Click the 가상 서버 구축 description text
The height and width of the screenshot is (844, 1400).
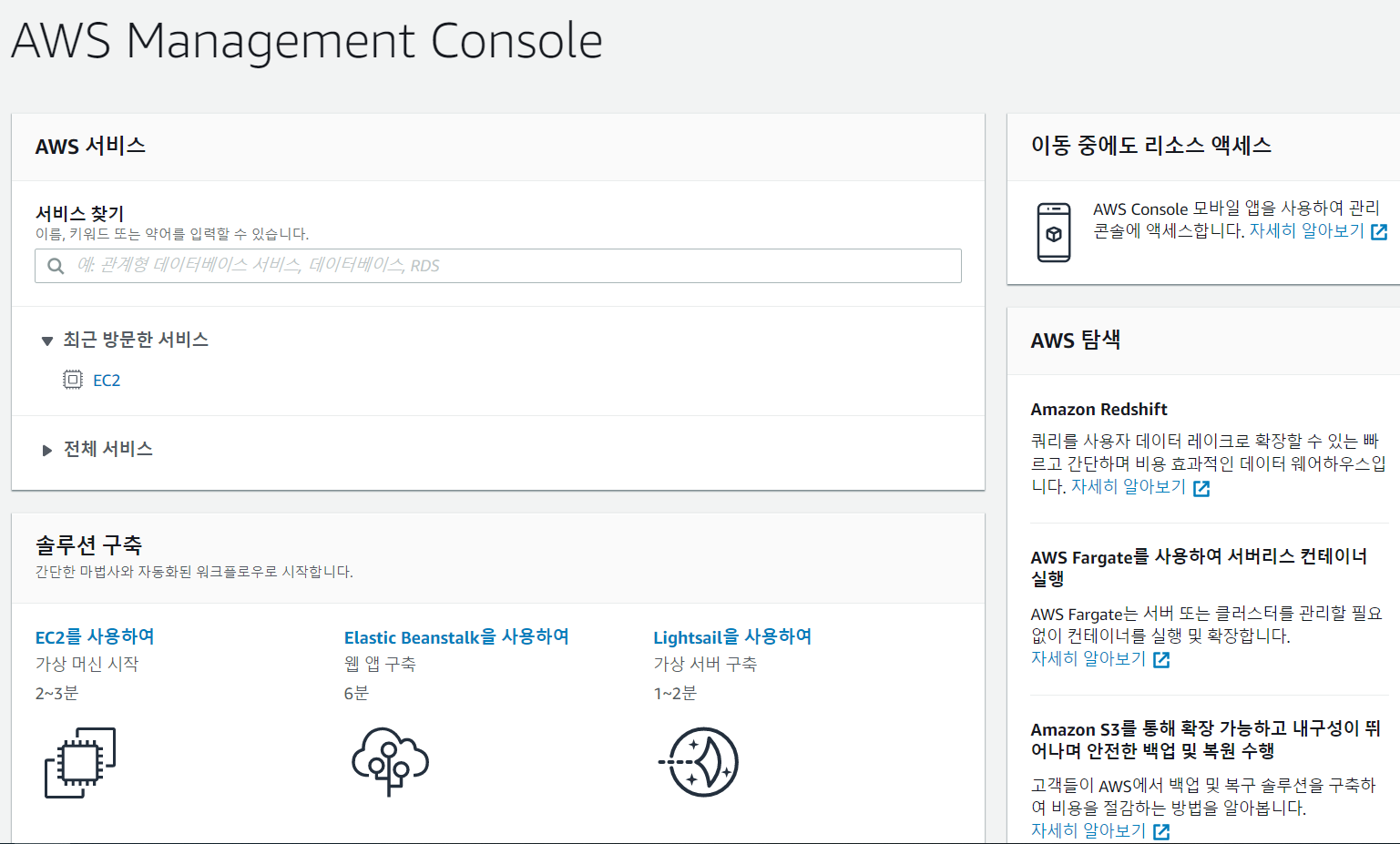pos(705,665)
